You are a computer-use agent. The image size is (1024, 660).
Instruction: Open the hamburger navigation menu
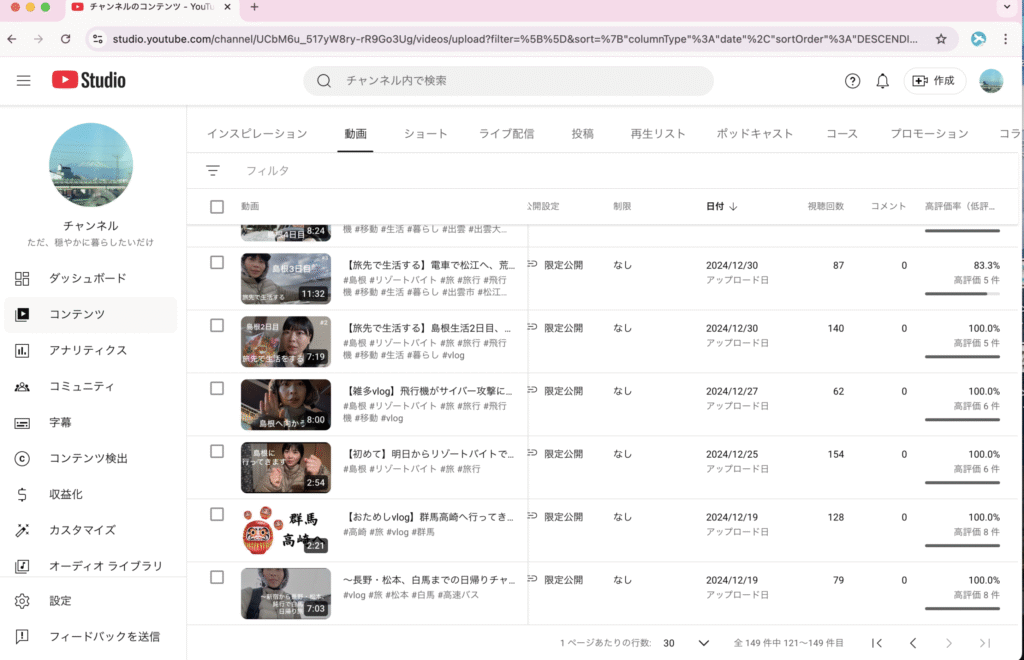point(24,81)
